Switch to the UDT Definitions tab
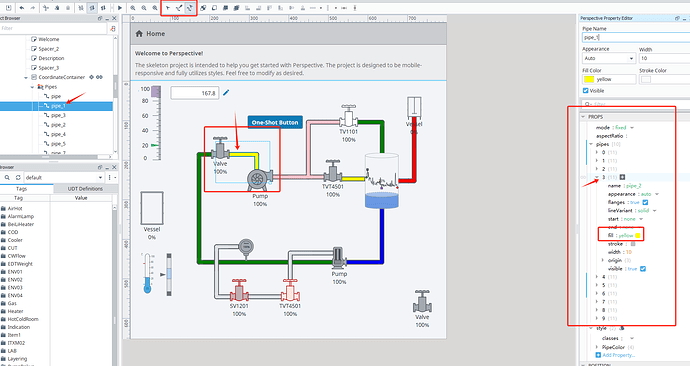Screen dimensions: 690x366 (x=85, y=189)
